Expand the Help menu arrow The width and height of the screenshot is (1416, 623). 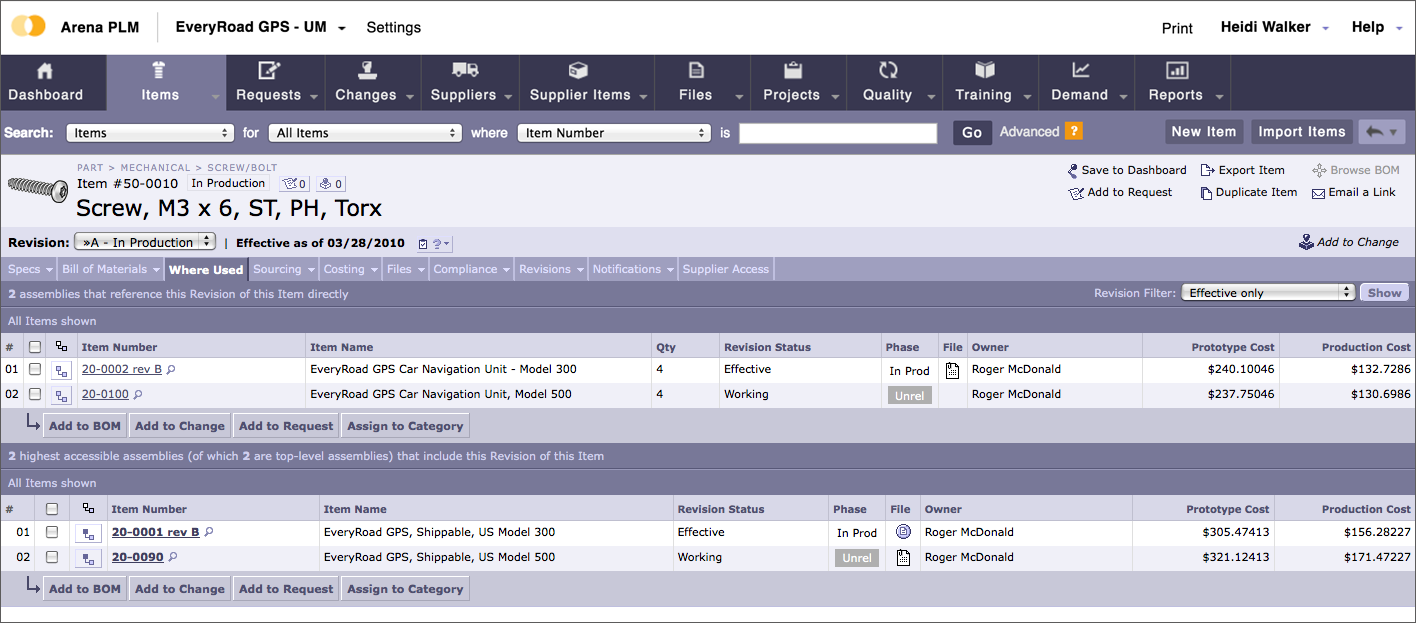[x=1399, y=29]
